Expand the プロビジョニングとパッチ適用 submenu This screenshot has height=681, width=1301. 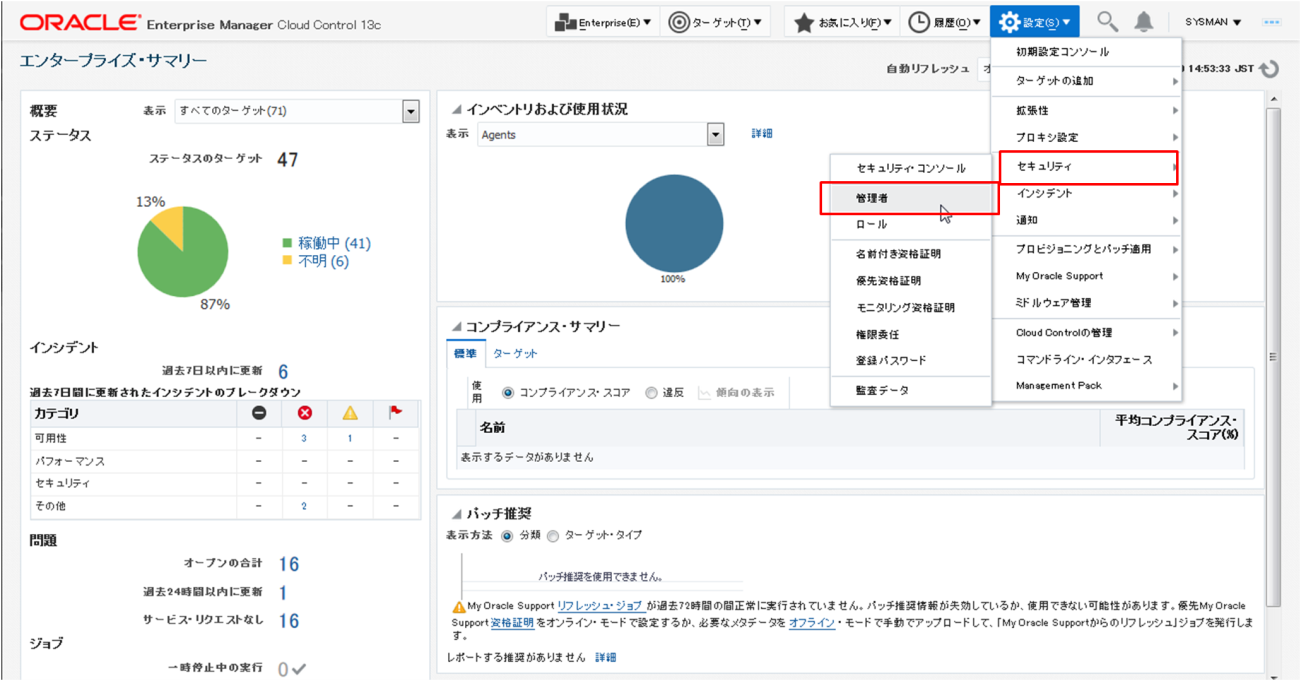1086,249
